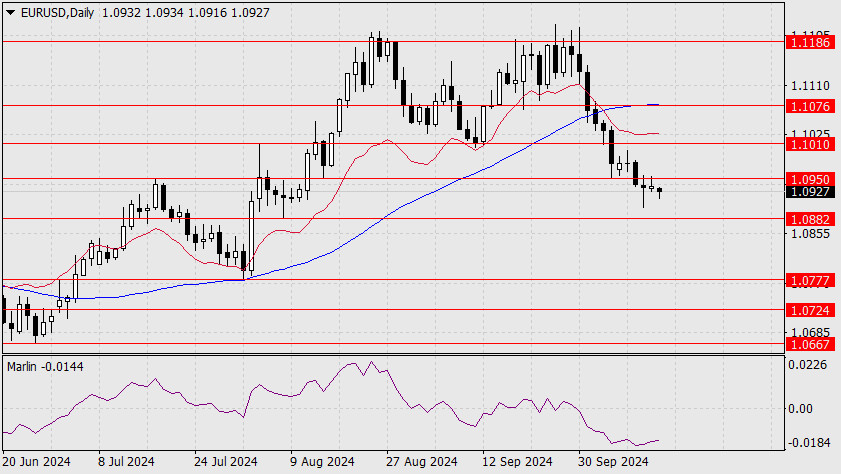Click the latest daily candlestick on chart
The width and height of the screenshot is (841, 474).
point(659,191)
